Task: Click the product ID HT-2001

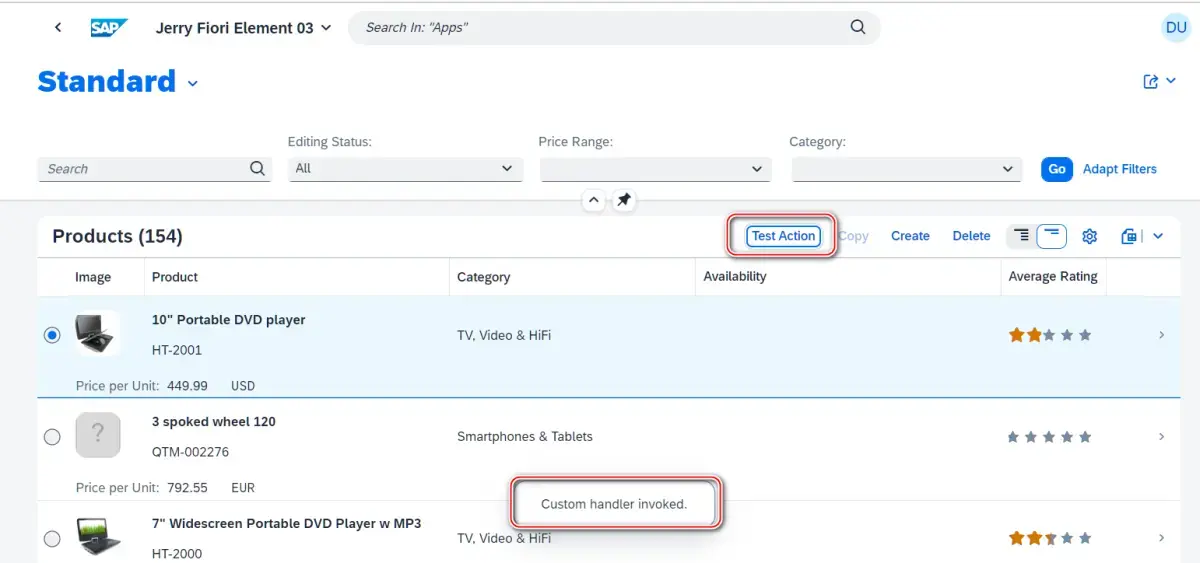Action: click(177, 350)
